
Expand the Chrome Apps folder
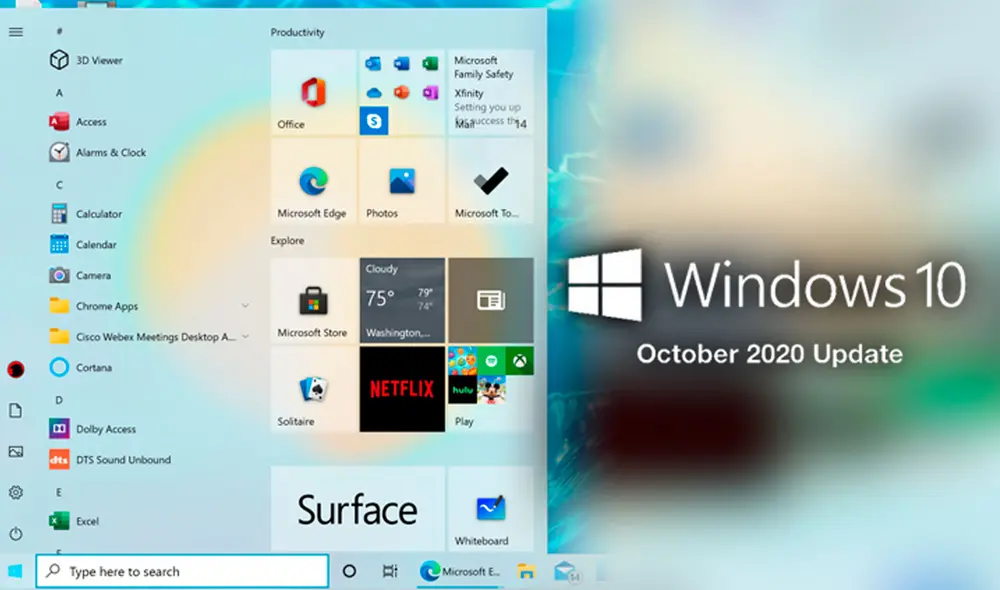(245, 306)
